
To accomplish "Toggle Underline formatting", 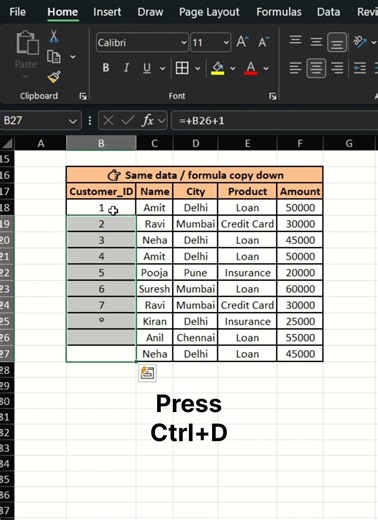I will pyautogui.click(x=147, y=68).
